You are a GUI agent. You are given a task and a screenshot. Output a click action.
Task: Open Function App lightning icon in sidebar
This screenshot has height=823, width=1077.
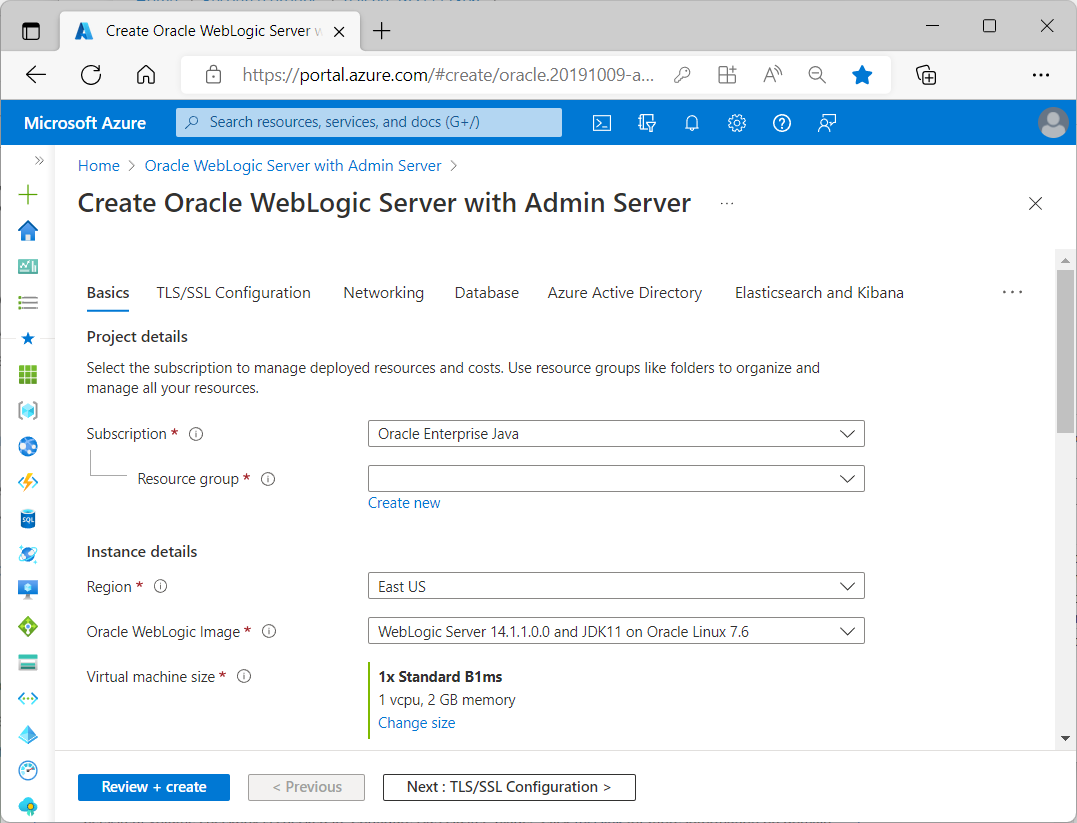pos(27,482)
